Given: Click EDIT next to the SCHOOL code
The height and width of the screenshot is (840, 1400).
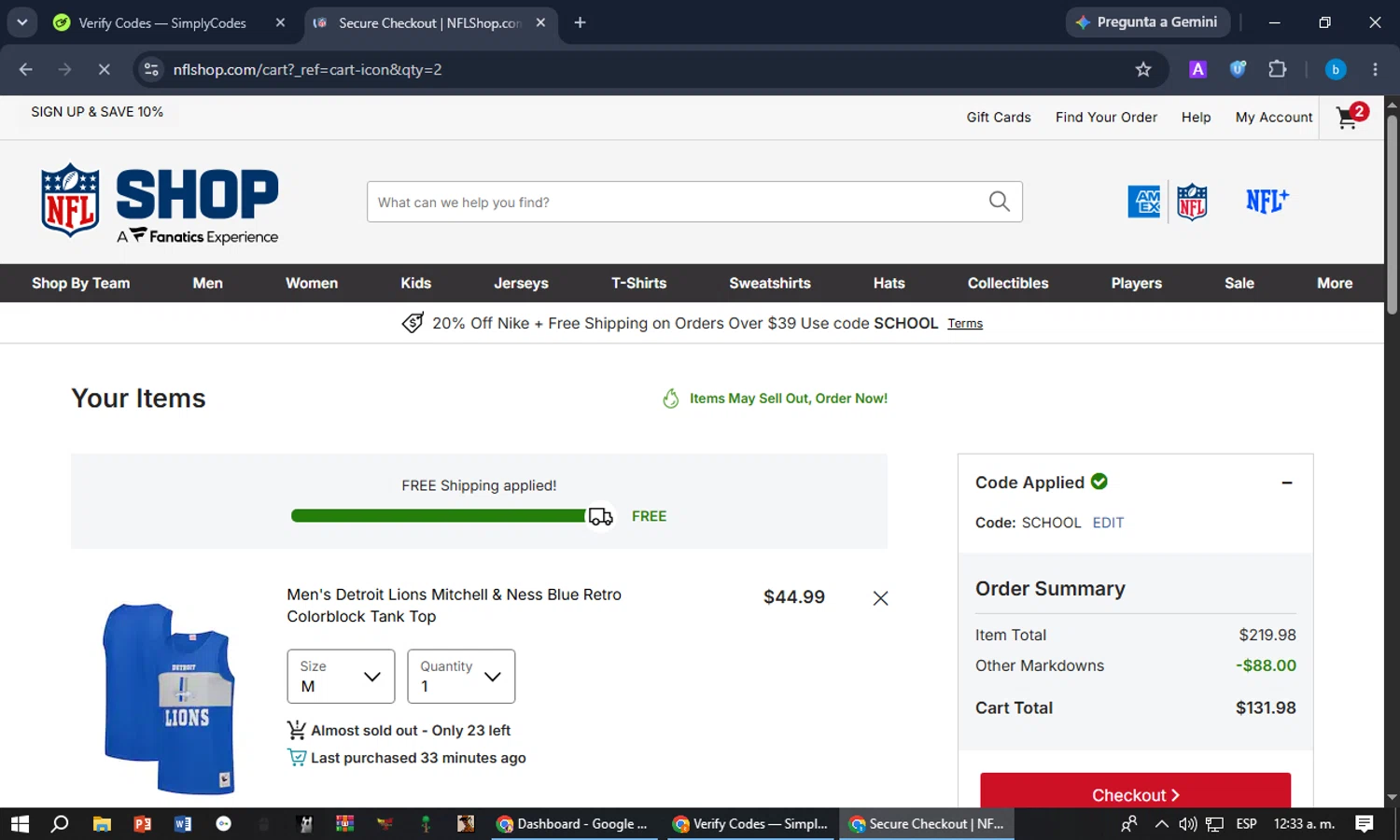Looking at the screenshot, I should 1108,523.
